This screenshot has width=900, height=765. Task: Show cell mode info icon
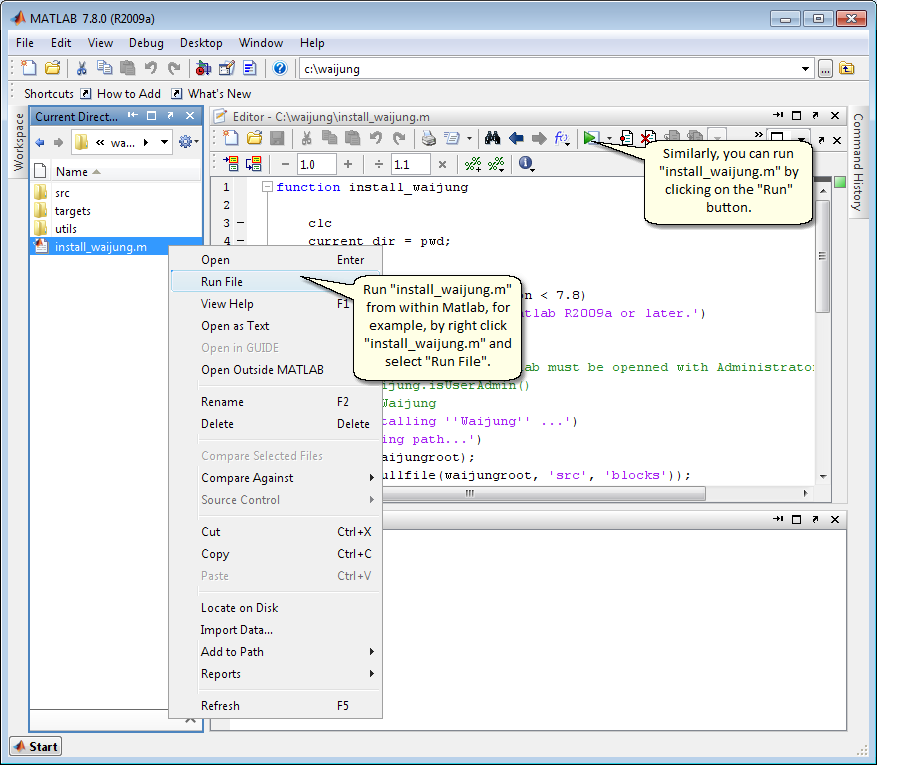526,164
